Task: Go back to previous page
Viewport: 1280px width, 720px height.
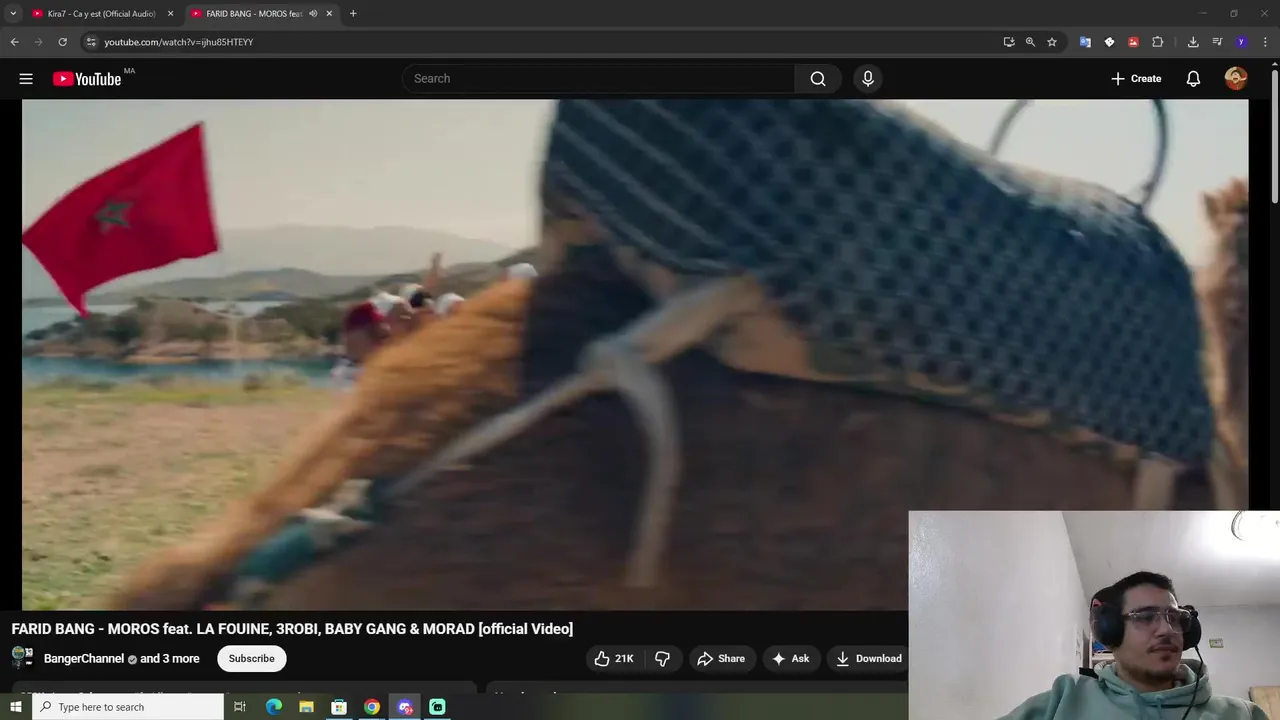Action: point(14,42)
